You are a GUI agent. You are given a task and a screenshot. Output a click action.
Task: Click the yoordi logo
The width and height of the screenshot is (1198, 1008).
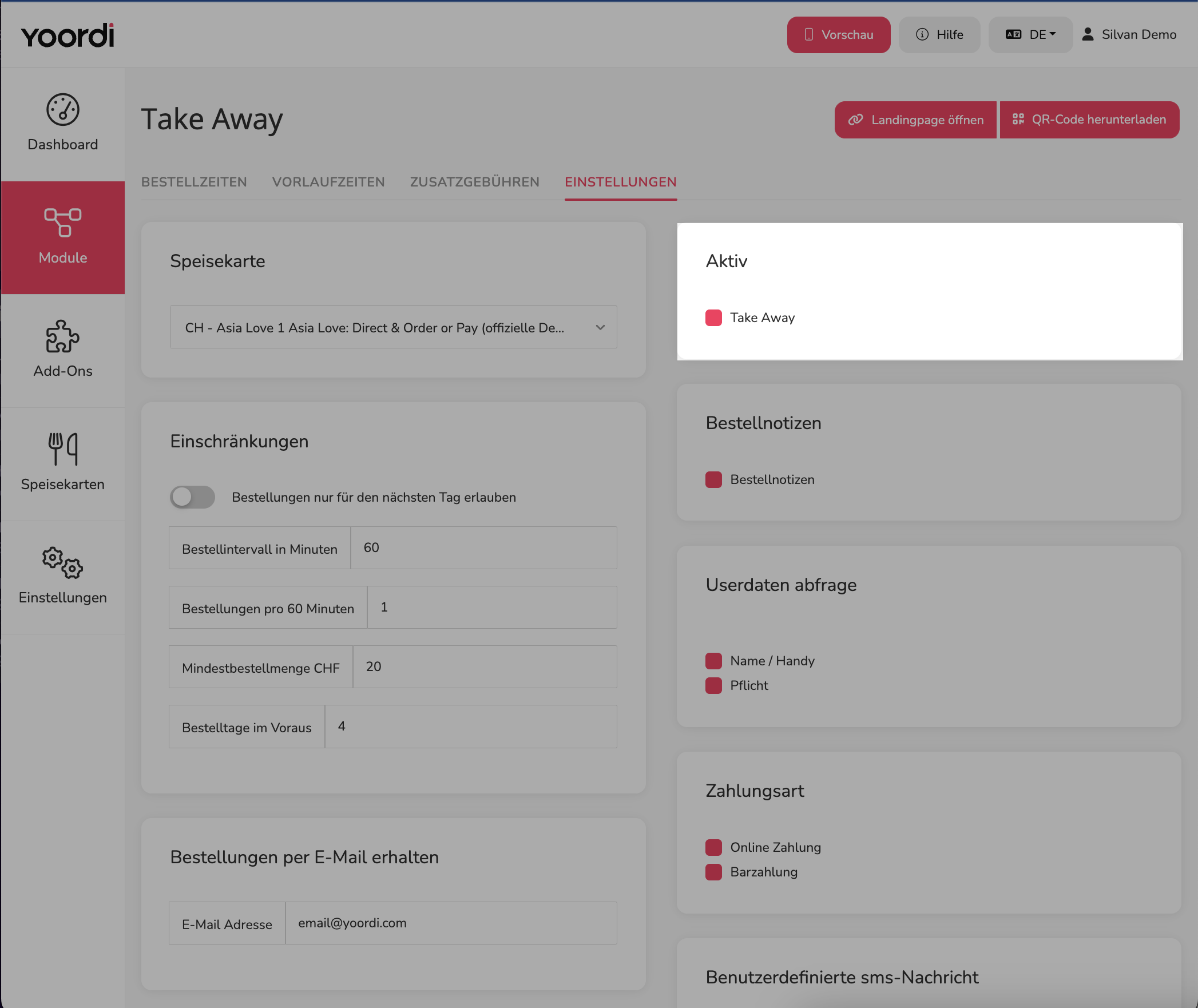(x=68, y=35)
